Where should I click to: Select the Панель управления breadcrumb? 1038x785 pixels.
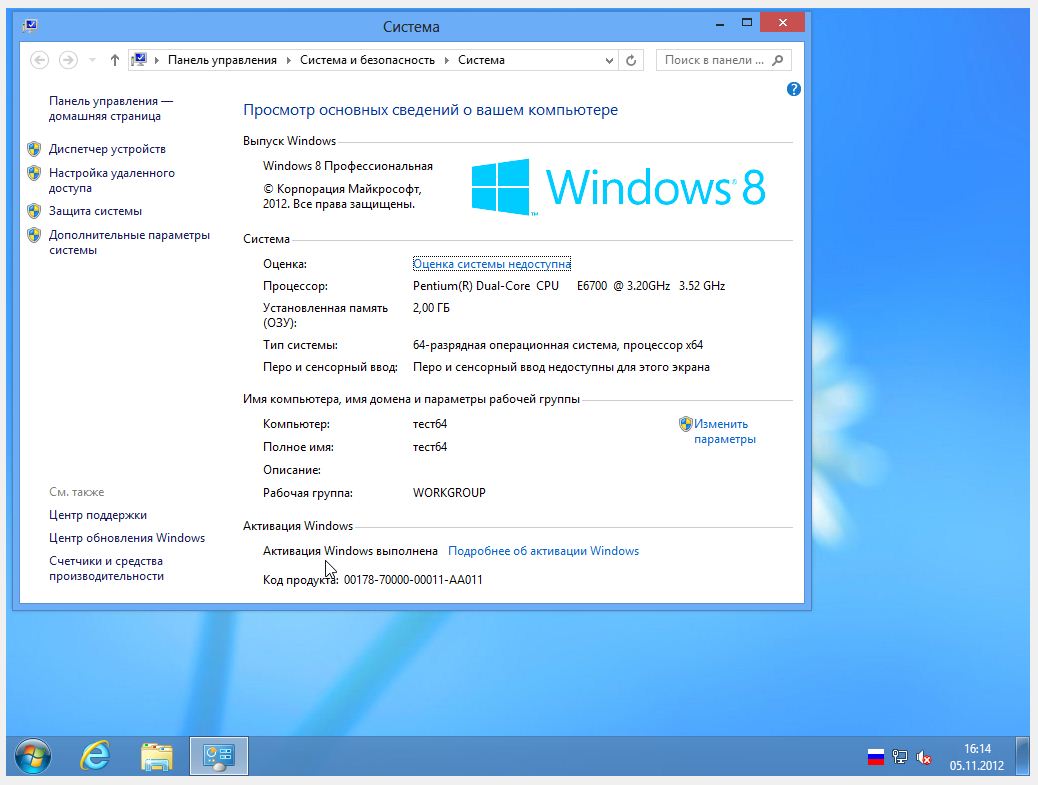(x=222, y=60)
